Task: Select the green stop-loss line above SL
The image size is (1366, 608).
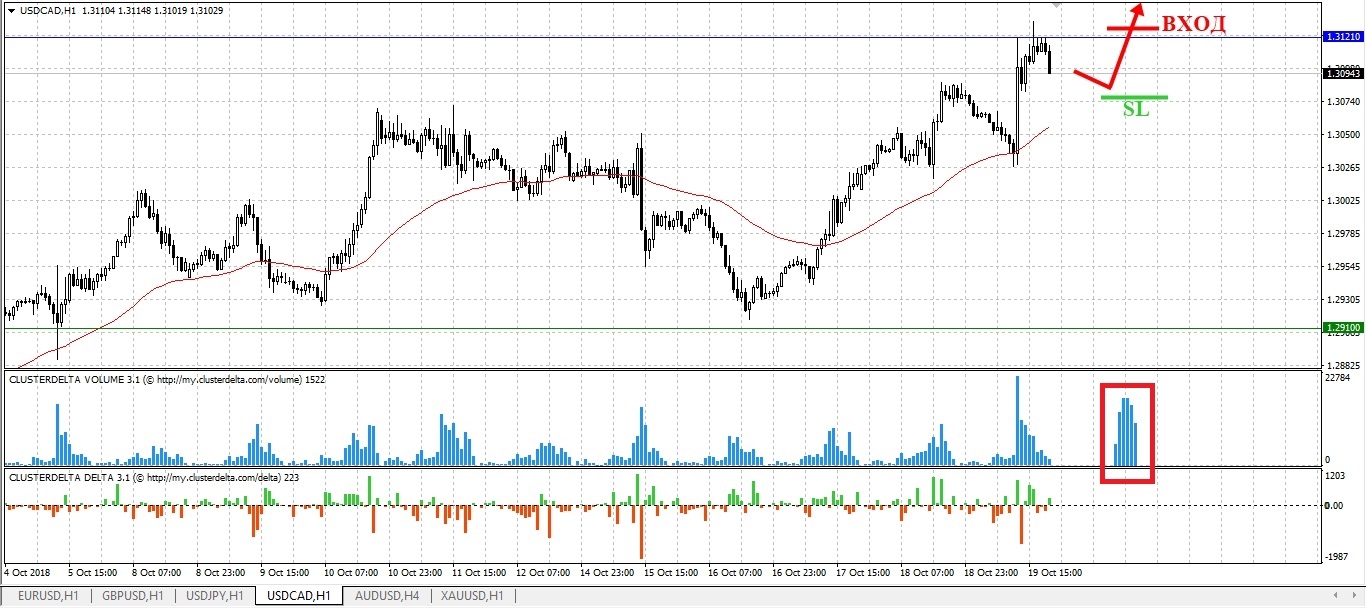Action: (x=1134, y=97)
